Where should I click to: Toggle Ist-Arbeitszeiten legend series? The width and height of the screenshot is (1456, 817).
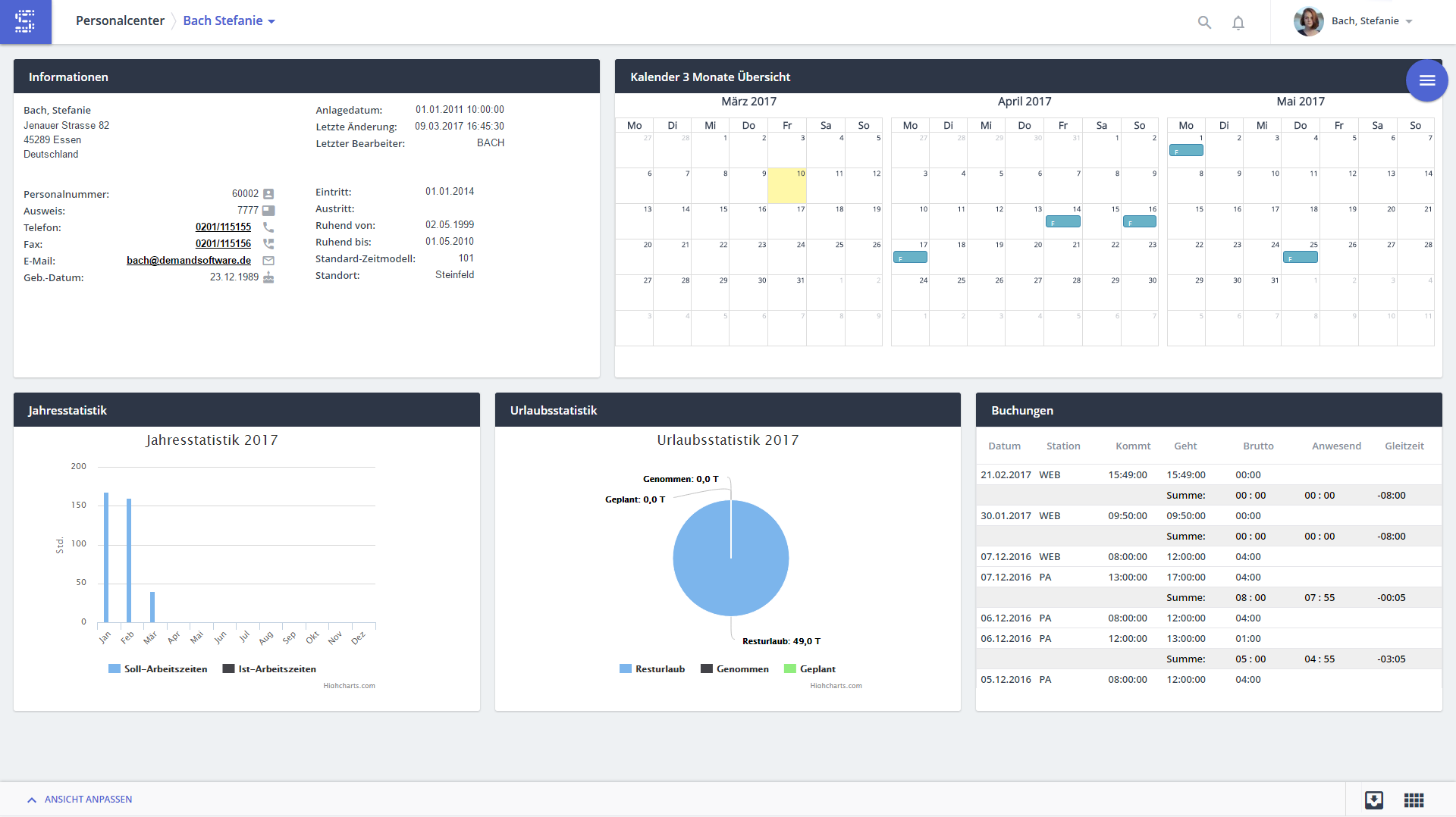pyautogui.click(x=269, y=669)
